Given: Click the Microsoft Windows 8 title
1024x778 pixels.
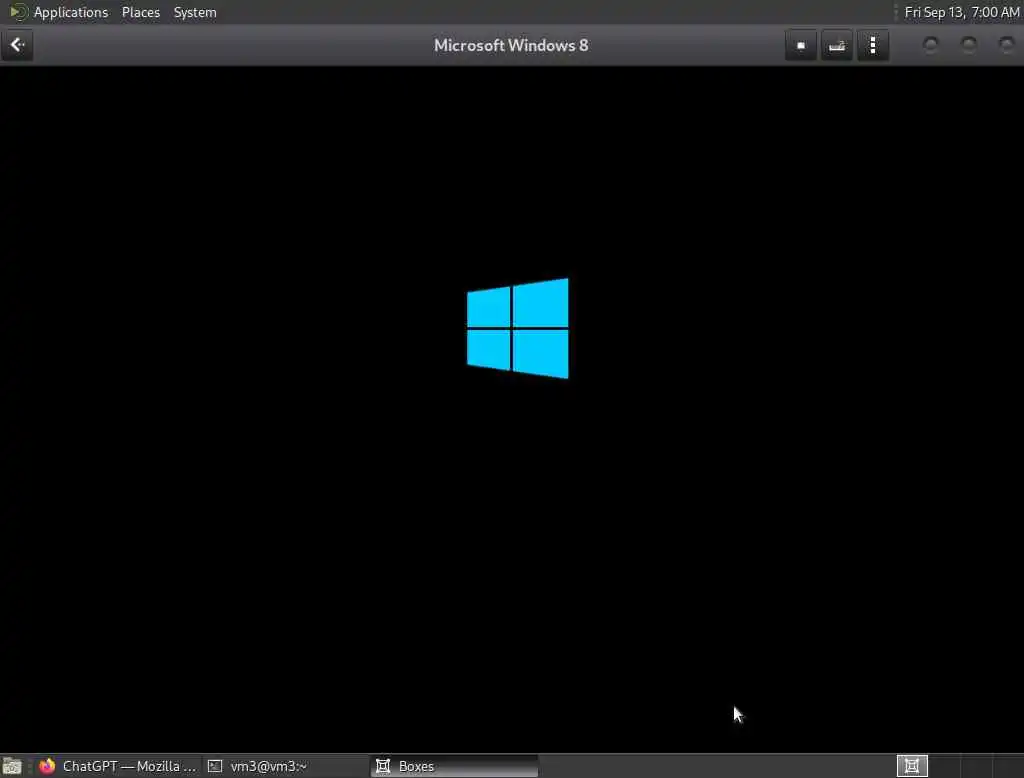Looking at the screenshot, I should click(511, 45).
